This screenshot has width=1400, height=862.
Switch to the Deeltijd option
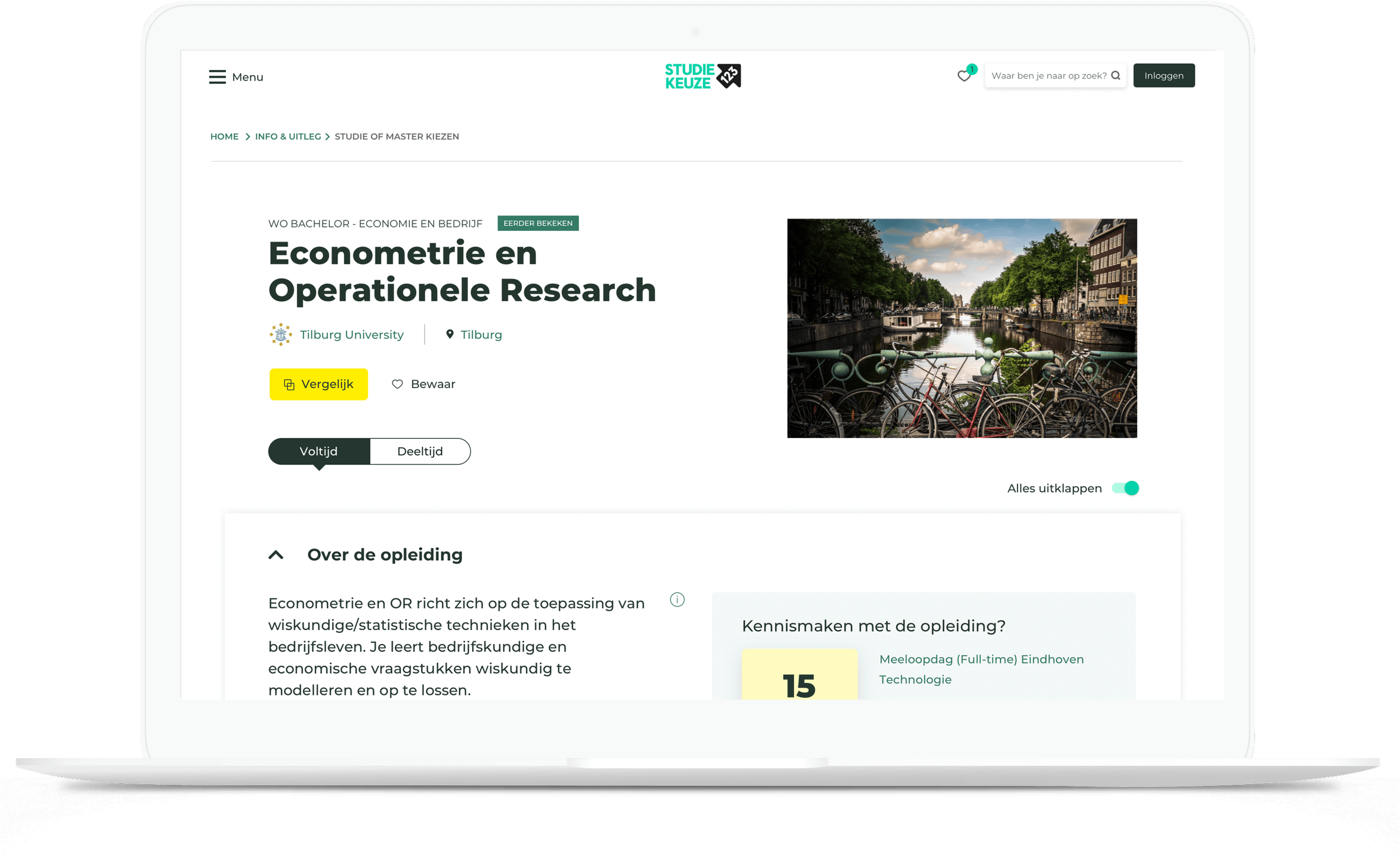coord(419,451)
